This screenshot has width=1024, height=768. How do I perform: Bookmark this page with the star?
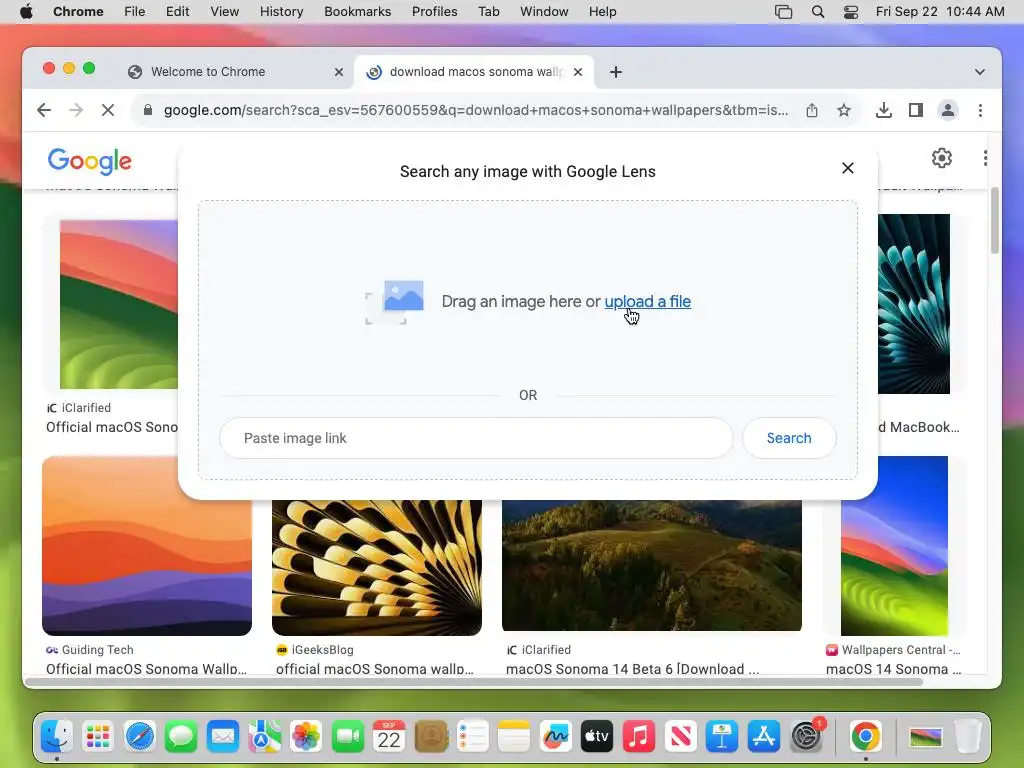tap(844, 110)
